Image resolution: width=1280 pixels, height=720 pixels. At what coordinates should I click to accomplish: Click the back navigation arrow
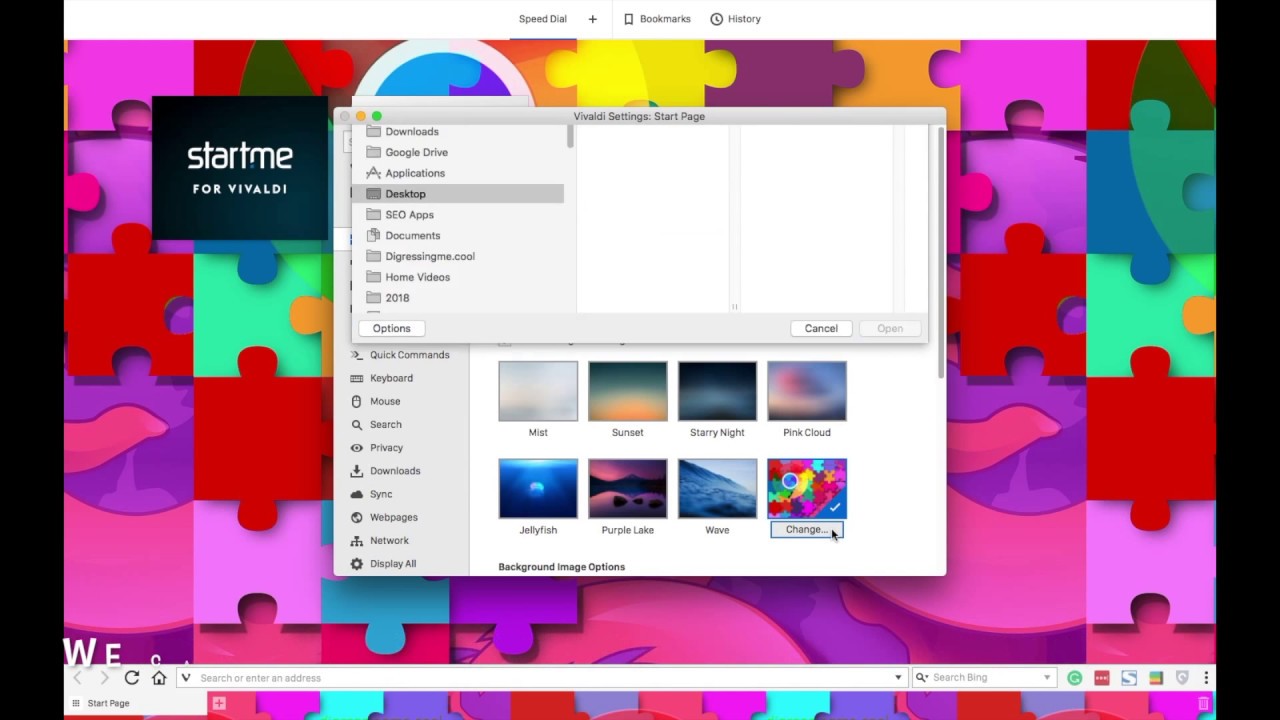78,677
